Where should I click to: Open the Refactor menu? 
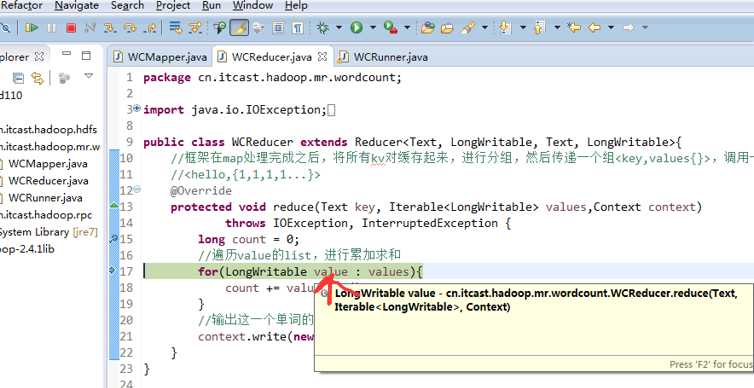pyautogui.click(x=22, y=6)
